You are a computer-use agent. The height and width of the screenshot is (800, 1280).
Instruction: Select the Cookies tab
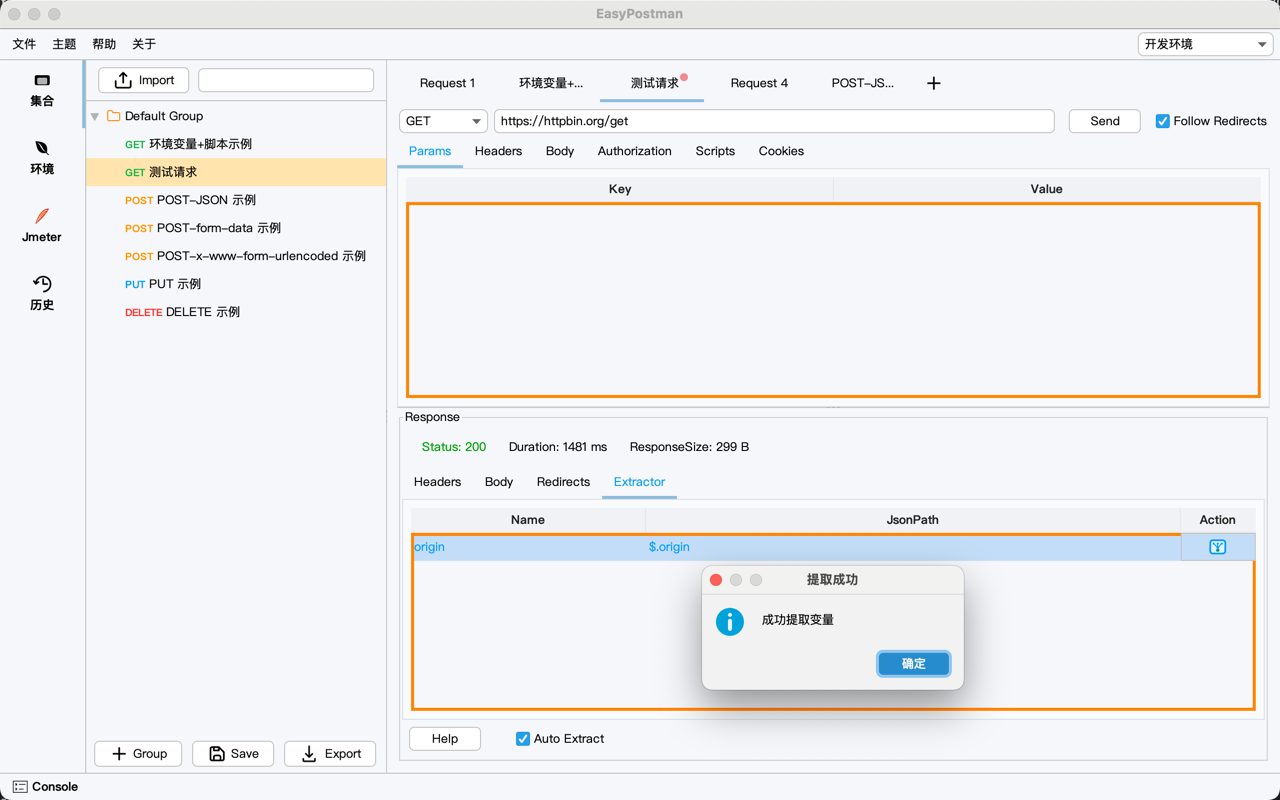pos(781,151)
